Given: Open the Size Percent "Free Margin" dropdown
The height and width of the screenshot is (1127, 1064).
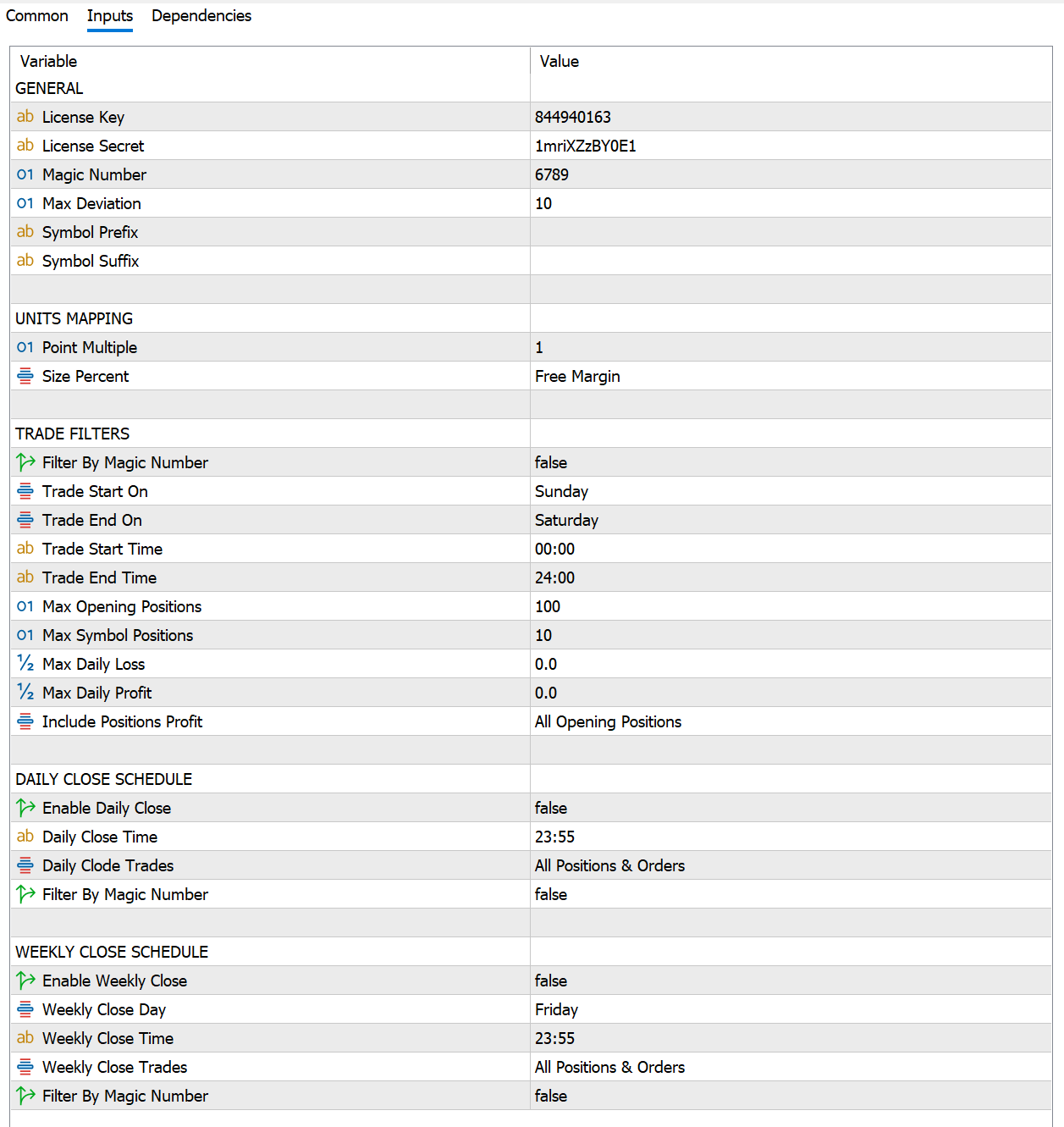Looking at the screenshot, I should [577, 376].
